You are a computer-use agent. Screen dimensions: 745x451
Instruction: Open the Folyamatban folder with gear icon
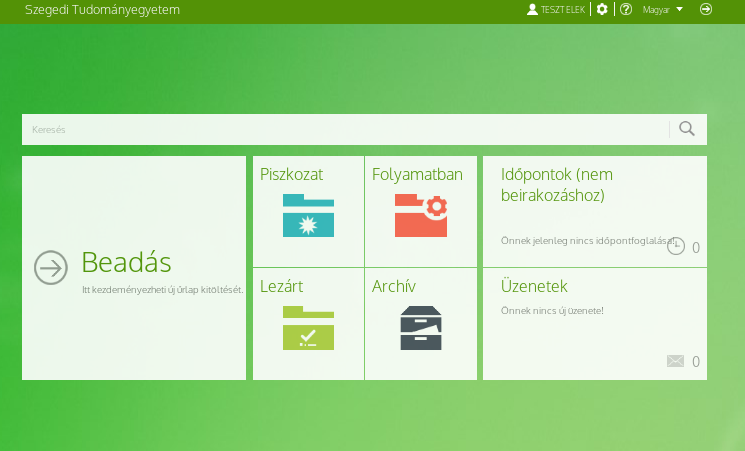[x=420, y=216]
